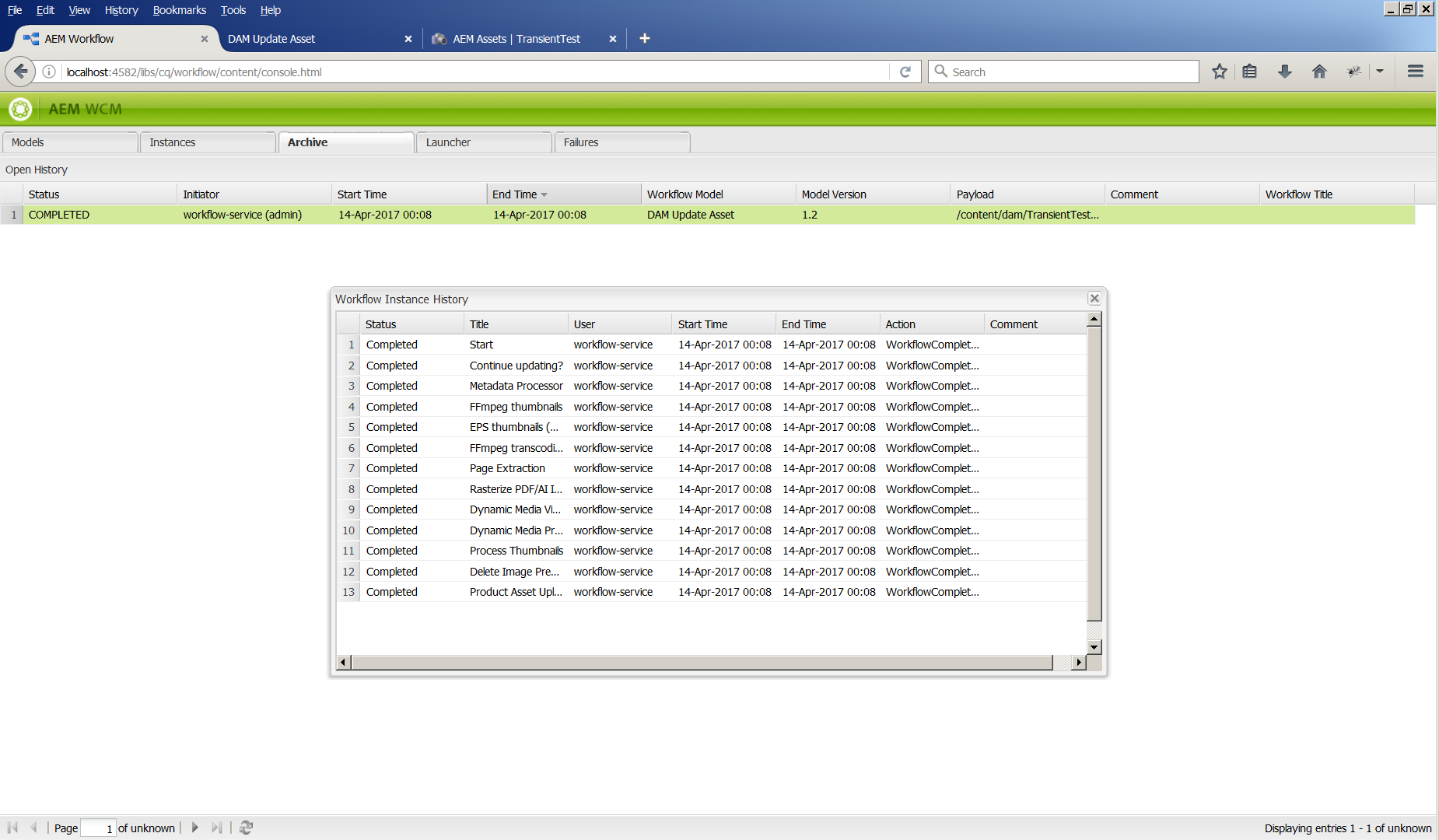Viewport: 1439px width, 840px height.
Task: Open the Help menu
Action: click(271, 10)
